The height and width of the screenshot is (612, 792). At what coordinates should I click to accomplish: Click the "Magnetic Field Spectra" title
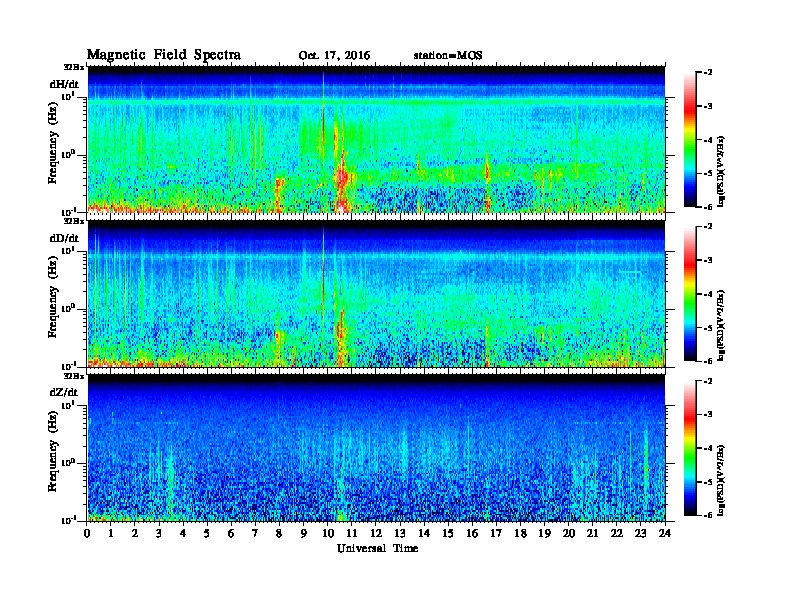163,55
